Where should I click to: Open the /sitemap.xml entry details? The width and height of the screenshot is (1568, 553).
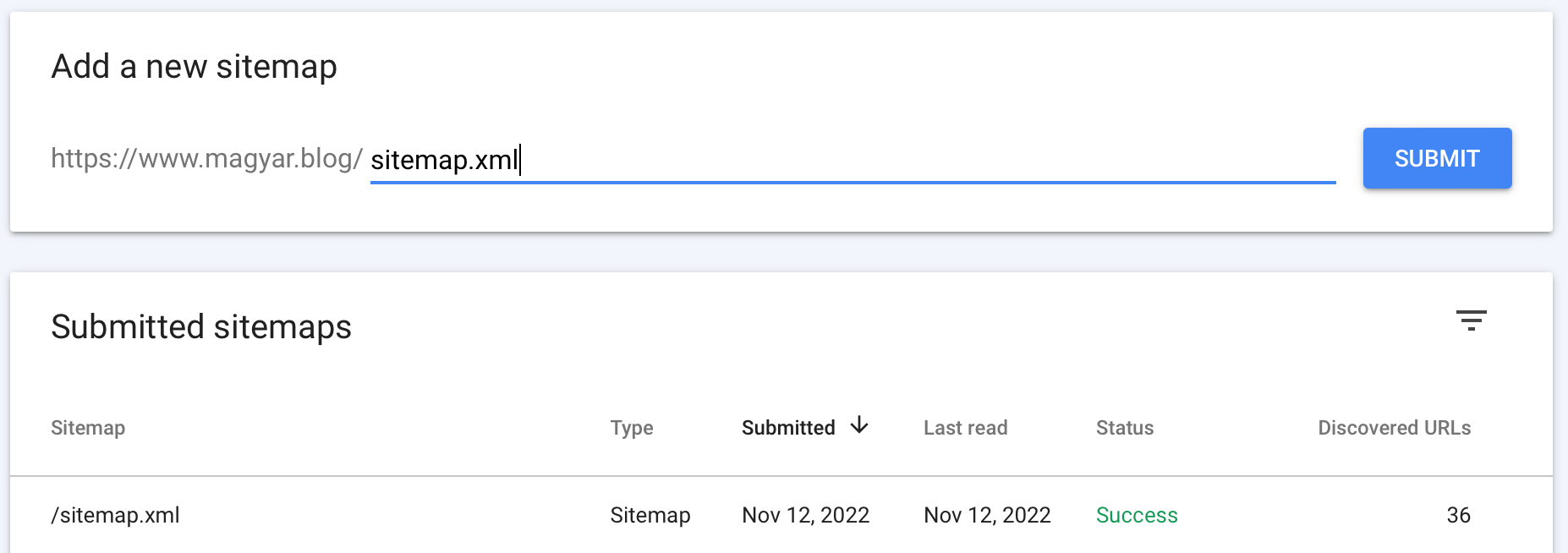[x=115, y=514]
